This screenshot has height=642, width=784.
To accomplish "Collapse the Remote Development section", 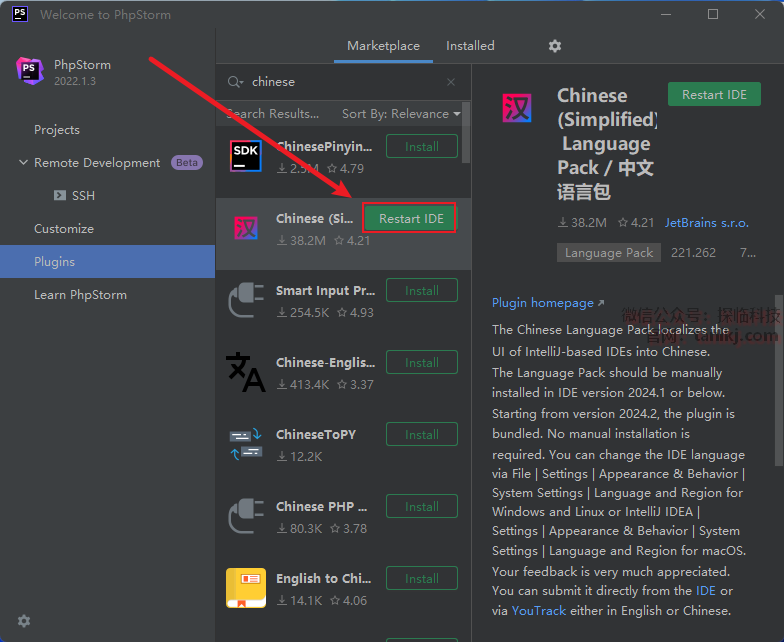I will [23, 162].
